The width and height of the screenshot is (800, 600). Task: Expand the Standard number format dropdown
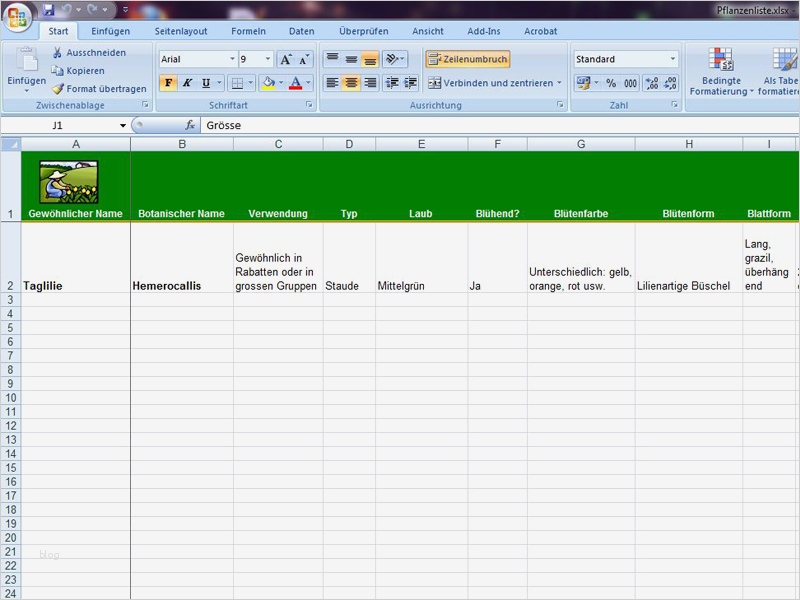coord(672,60)
